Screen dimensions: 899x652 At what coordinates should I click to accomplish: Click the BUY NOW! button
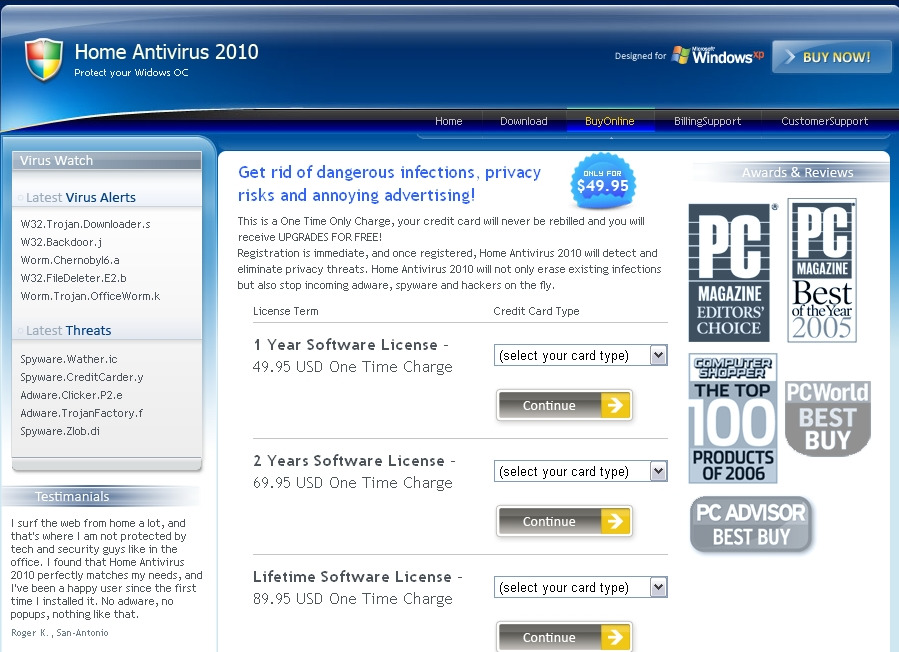831,57
